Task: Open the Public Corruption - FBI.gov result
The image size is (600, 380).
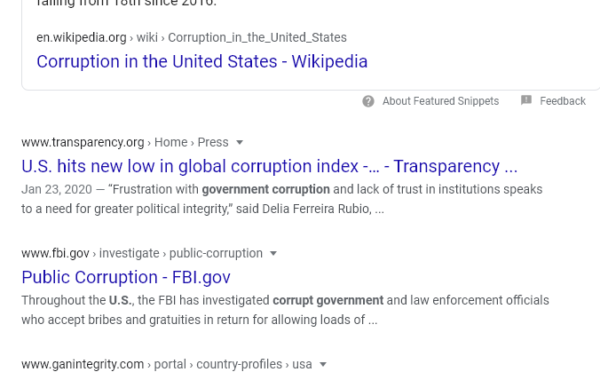Action: (x=126, y=277)
